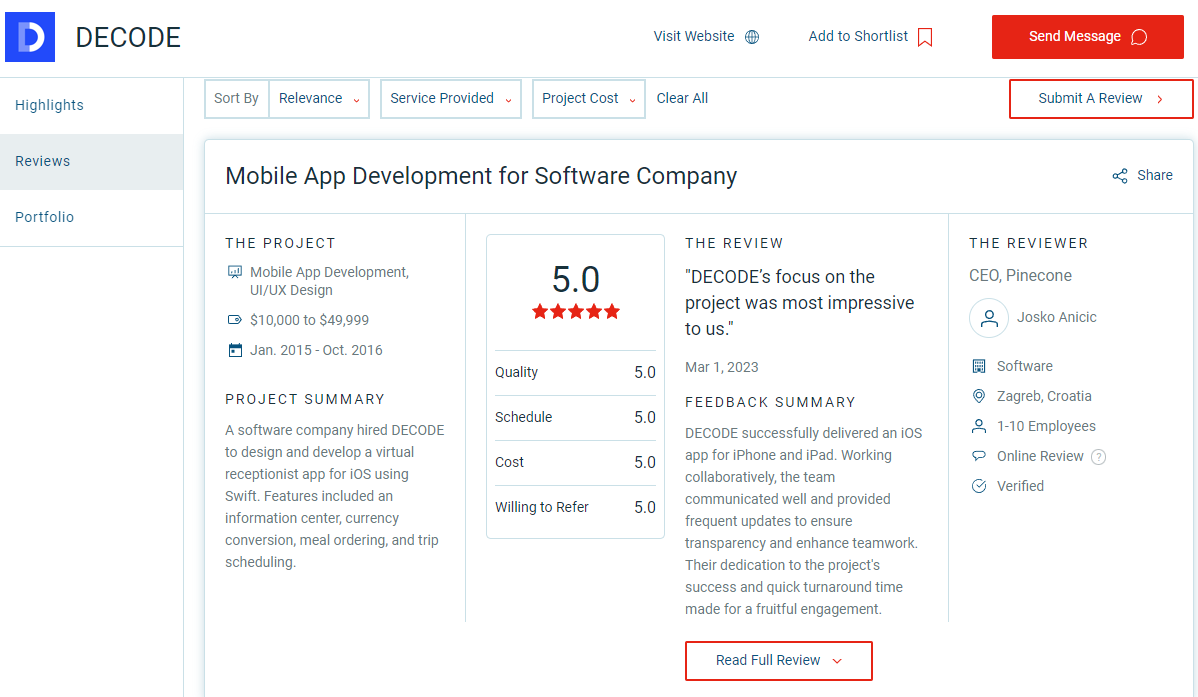This screenshot has width=1198, height=697.
Task: Click the Willing to Refer rating row
Action: click(x=575, y=507)
